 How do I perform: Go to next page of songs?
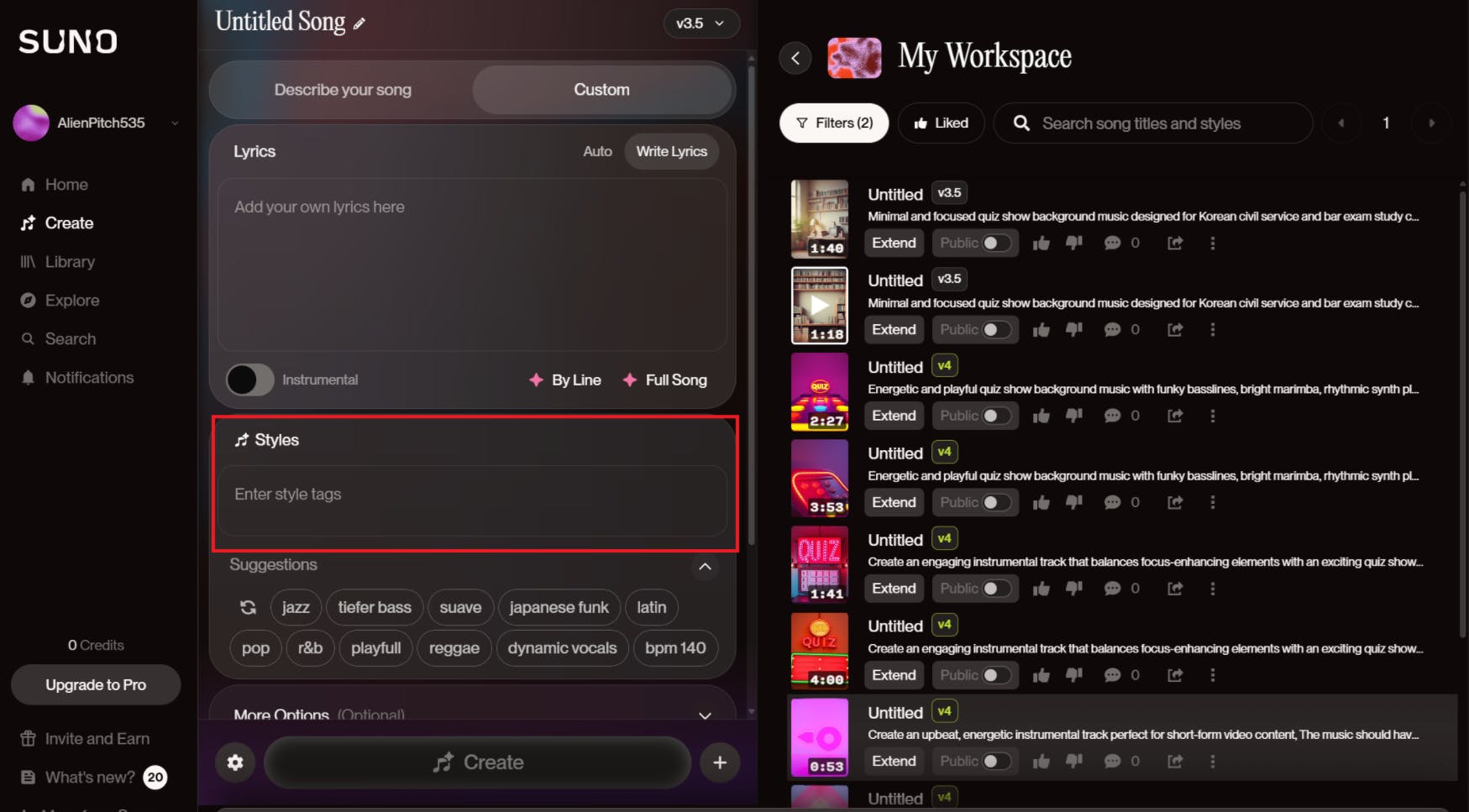tap(1431, 123)
